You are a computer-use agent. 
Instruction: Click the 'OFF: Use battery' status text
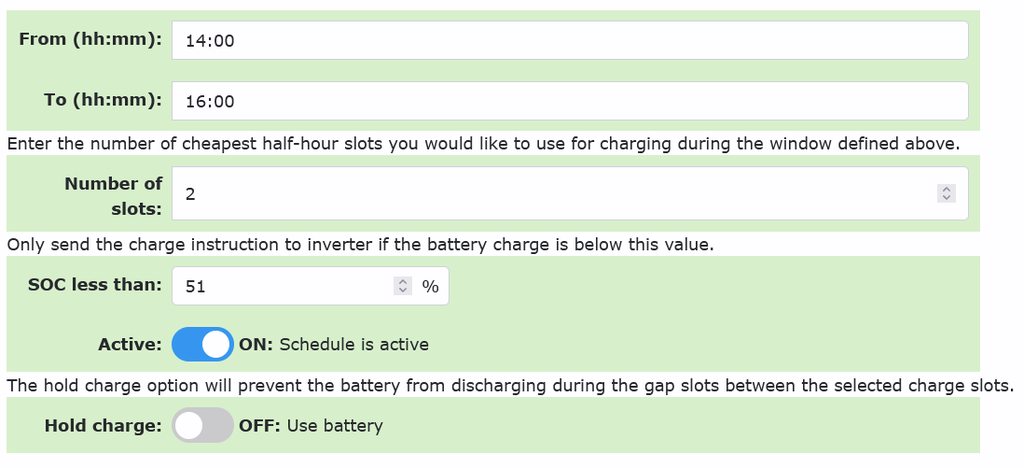(x=310, y=425)
